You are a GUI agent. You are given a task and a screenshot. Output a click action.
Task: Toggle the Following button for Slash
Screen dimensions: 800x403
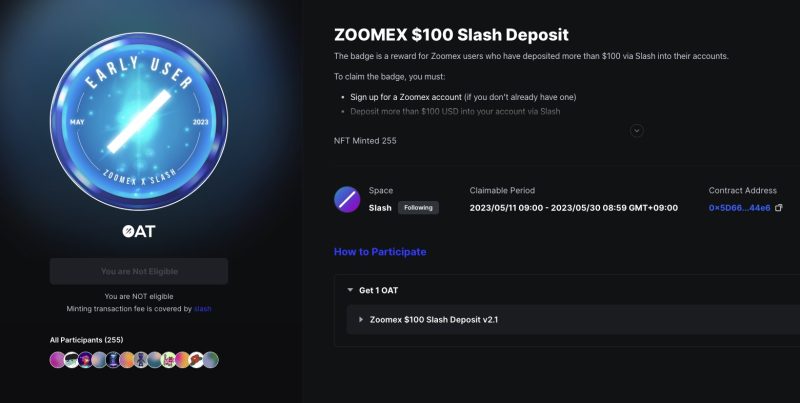tap(418, 208)
